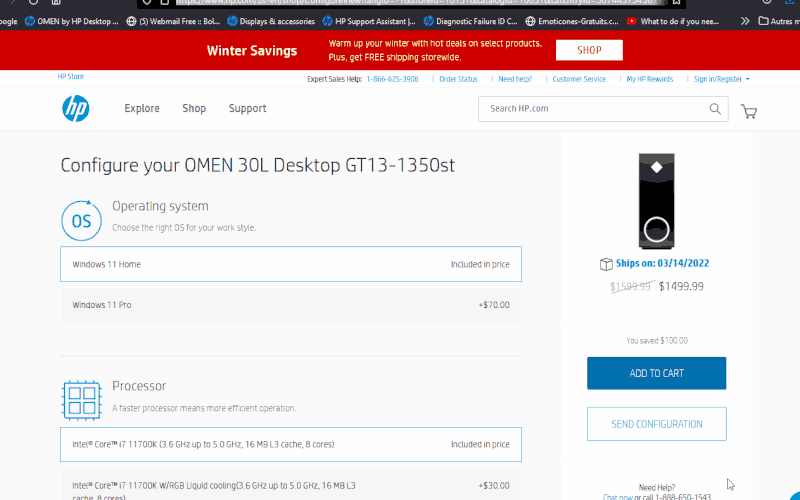Click the HP logo icon
Viewport: 800px width, 500px height.
[x=75, y=108]
